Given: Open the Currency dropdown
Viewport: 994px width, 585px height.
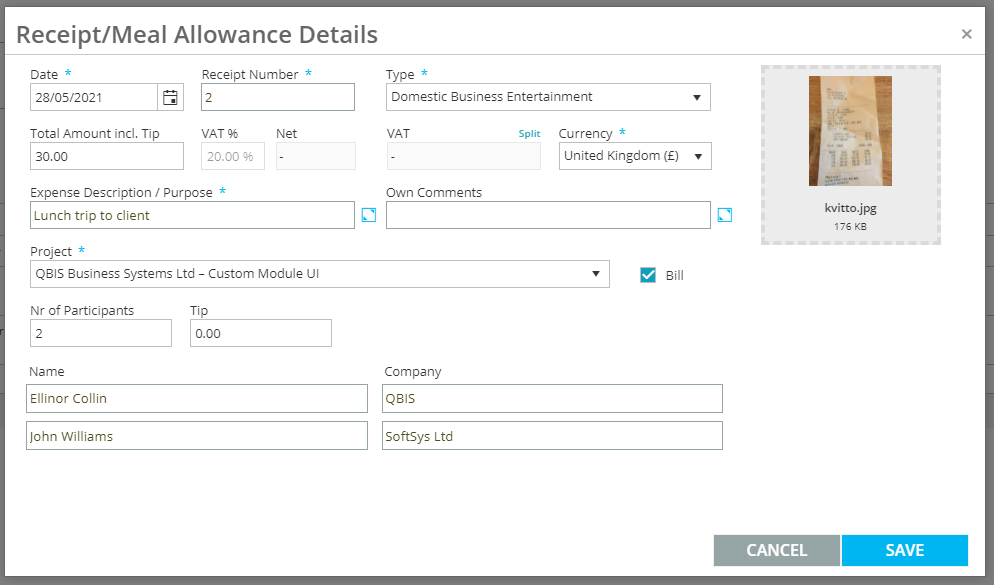Looking at the screenshot, I should 635,156.
